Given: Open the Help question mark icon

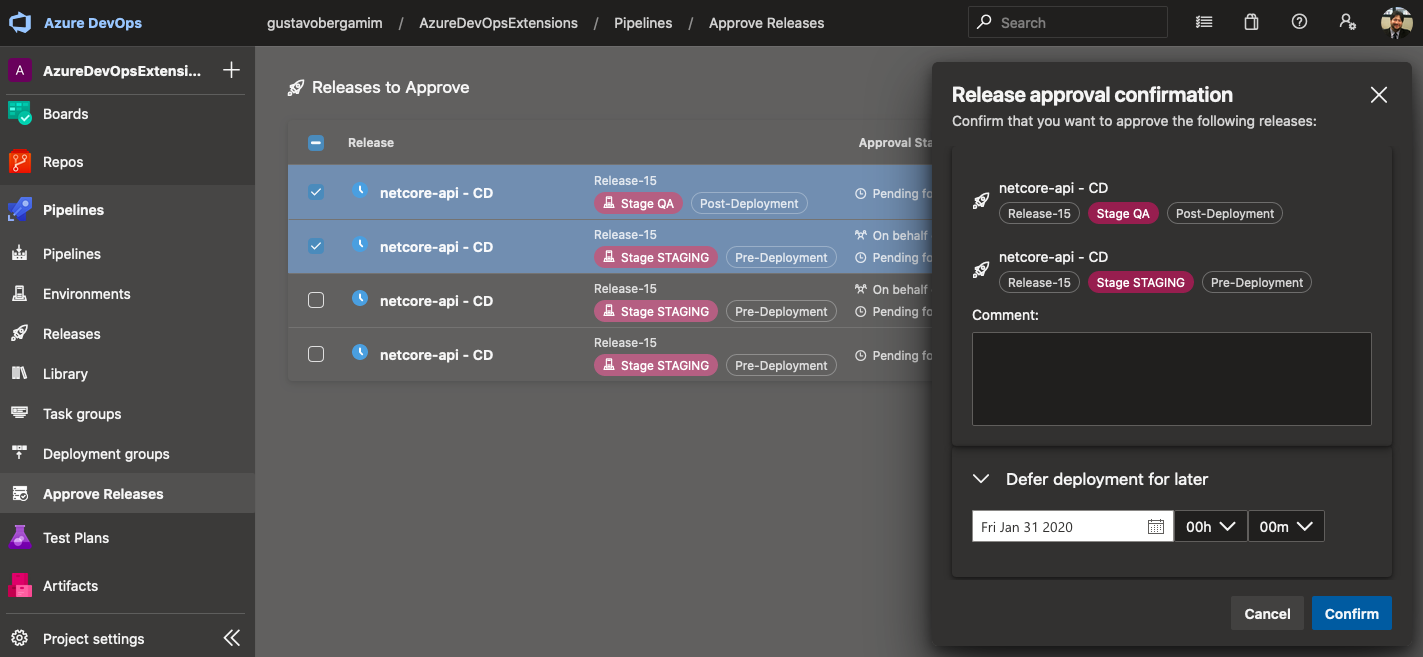Looking at the screenshot, I should click(x=1299, y=22).
